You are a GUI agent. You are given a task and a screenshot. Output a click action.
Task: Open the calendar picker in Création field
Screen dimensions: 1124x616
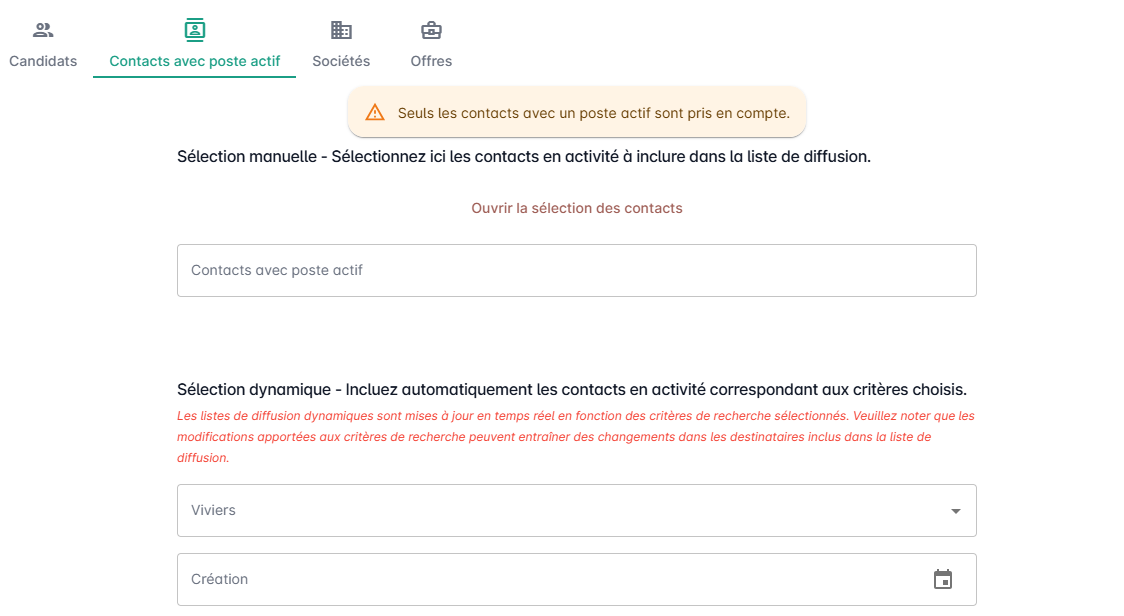coord(943,579)
